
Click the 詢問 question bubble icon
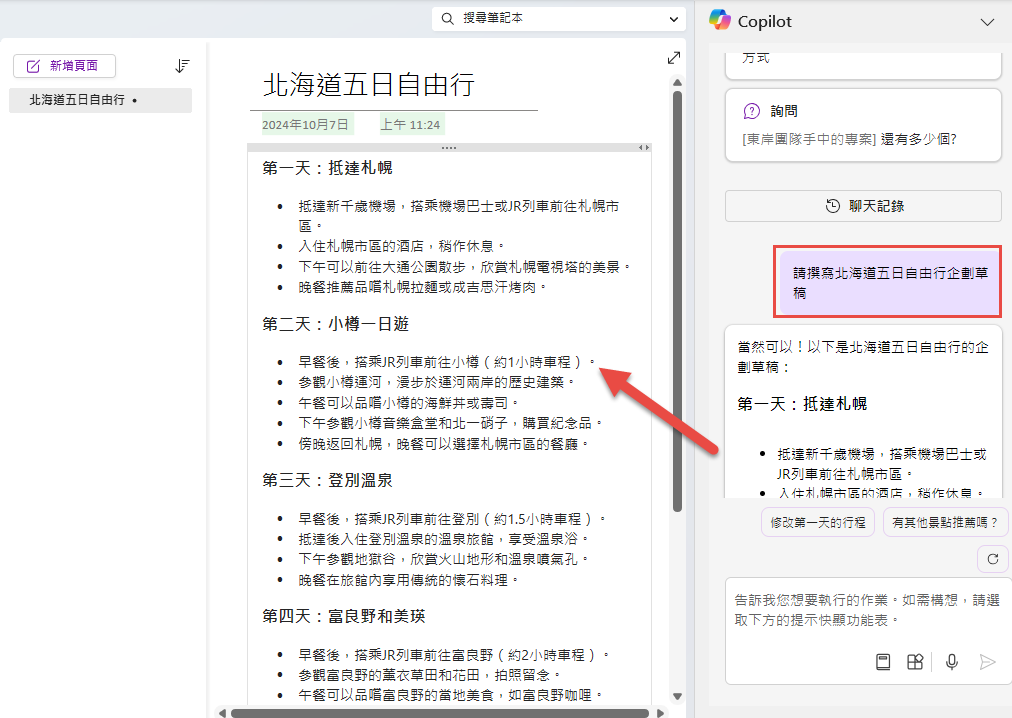click(x=752, y=111)
